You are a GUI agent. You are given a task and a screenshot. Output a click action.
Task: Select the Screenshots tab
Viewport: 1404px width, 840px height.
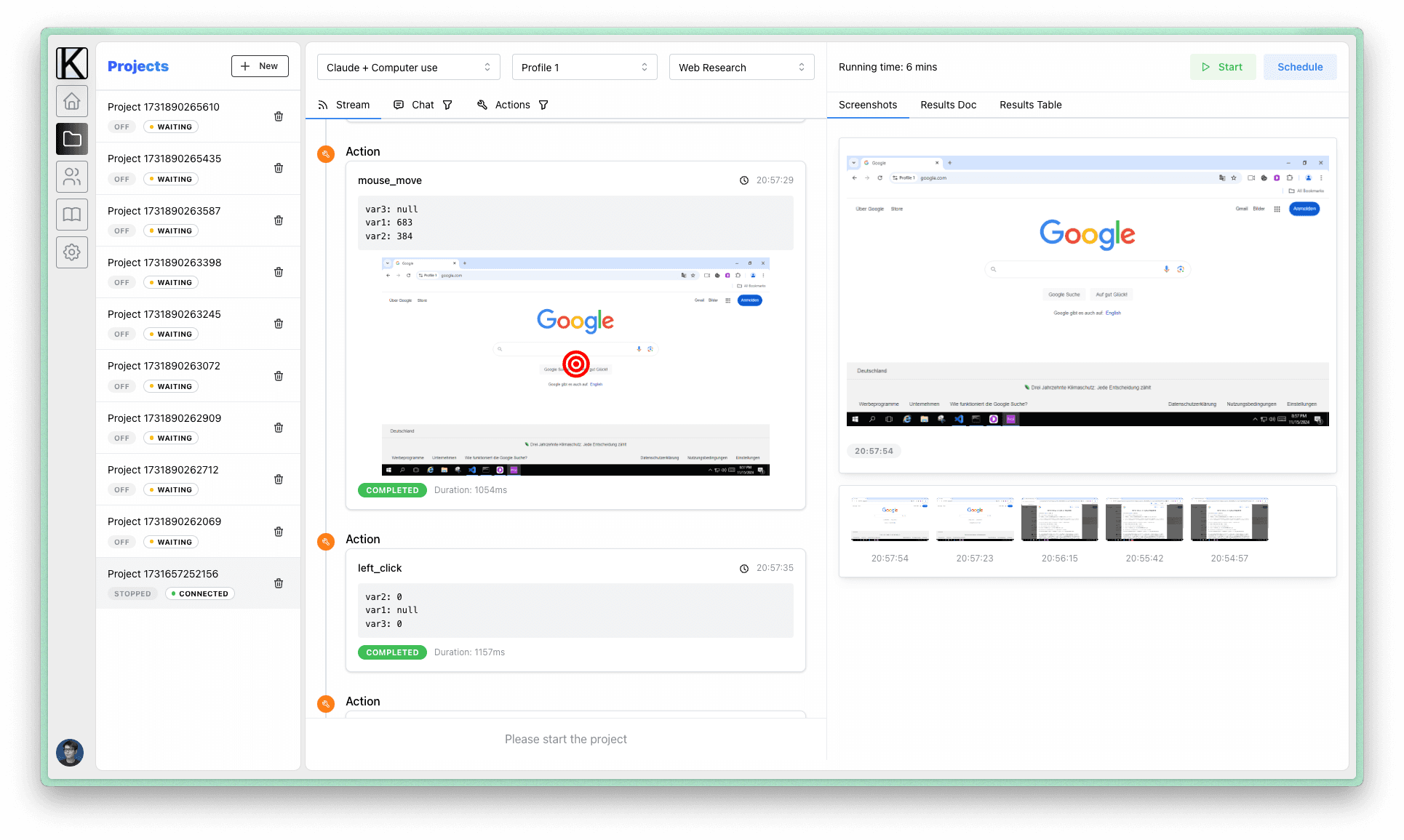(x=868, y=105)
